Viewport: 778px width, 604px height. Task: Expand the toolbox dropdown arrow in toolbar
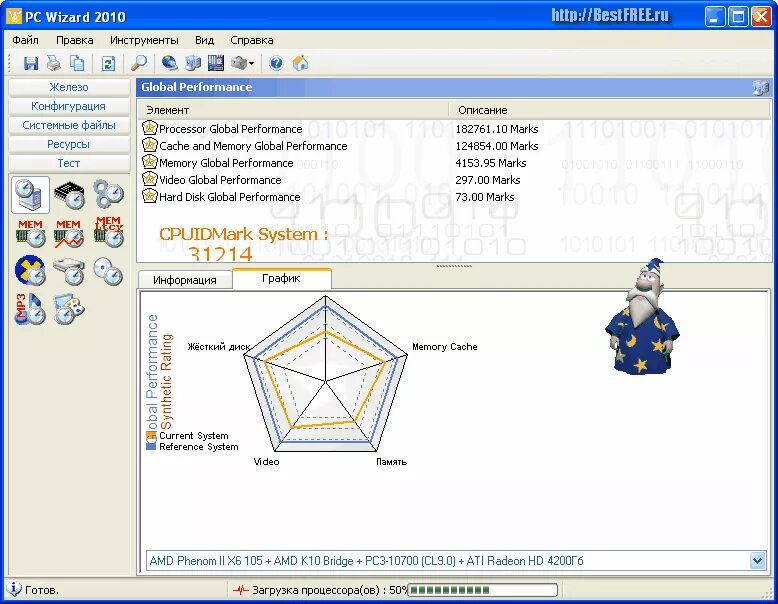tap(252, 64)
